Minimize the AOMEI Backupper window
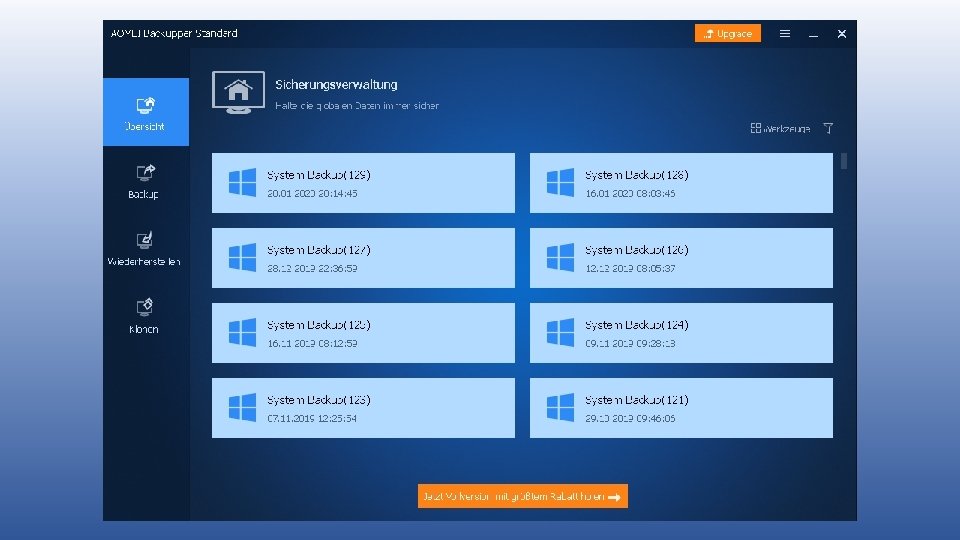This screenshot has width=960, height=540. point(813,34)
